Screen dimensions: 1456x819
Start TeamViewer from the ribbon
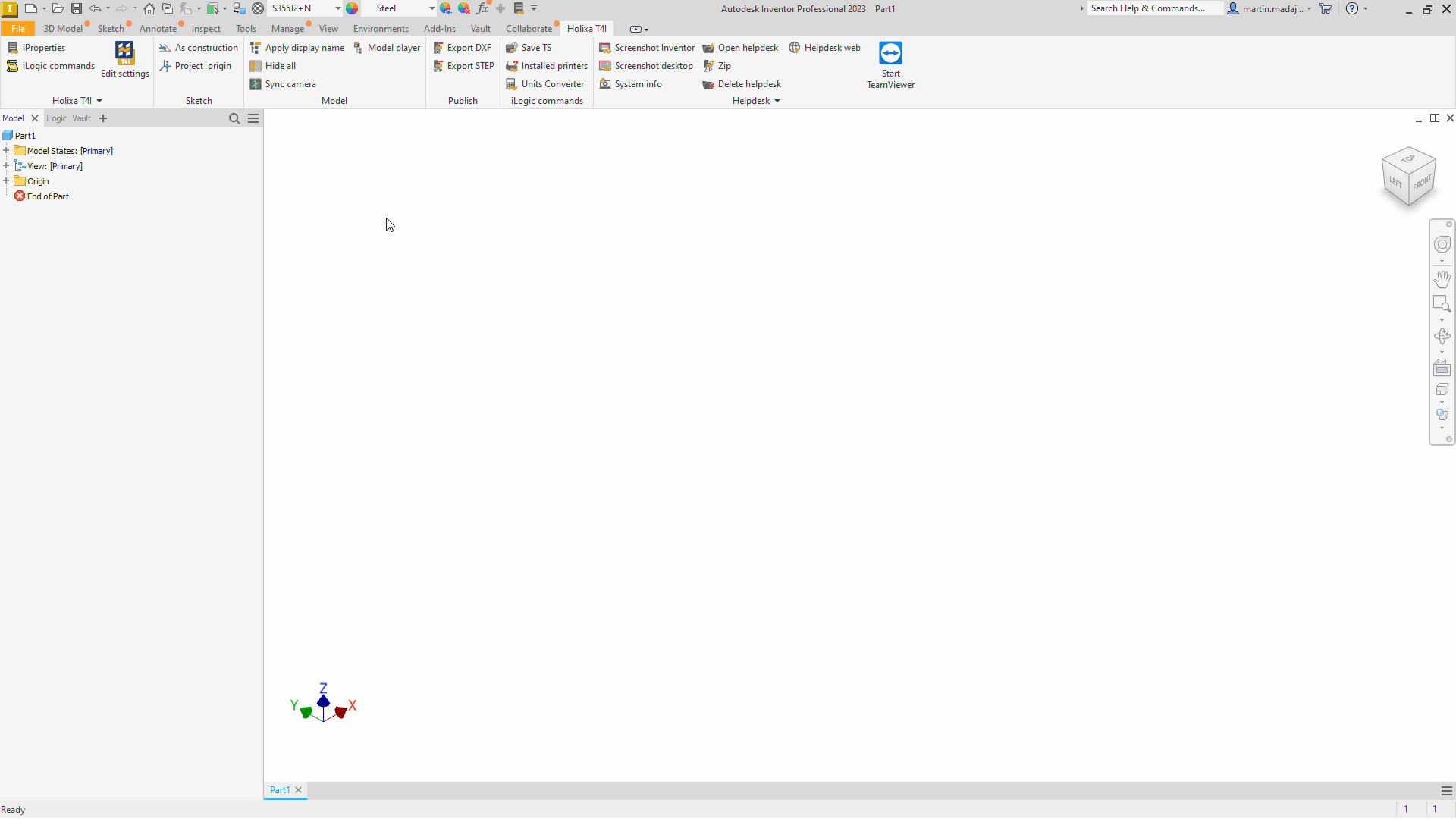pyautogui.click(x=890, y=64)
